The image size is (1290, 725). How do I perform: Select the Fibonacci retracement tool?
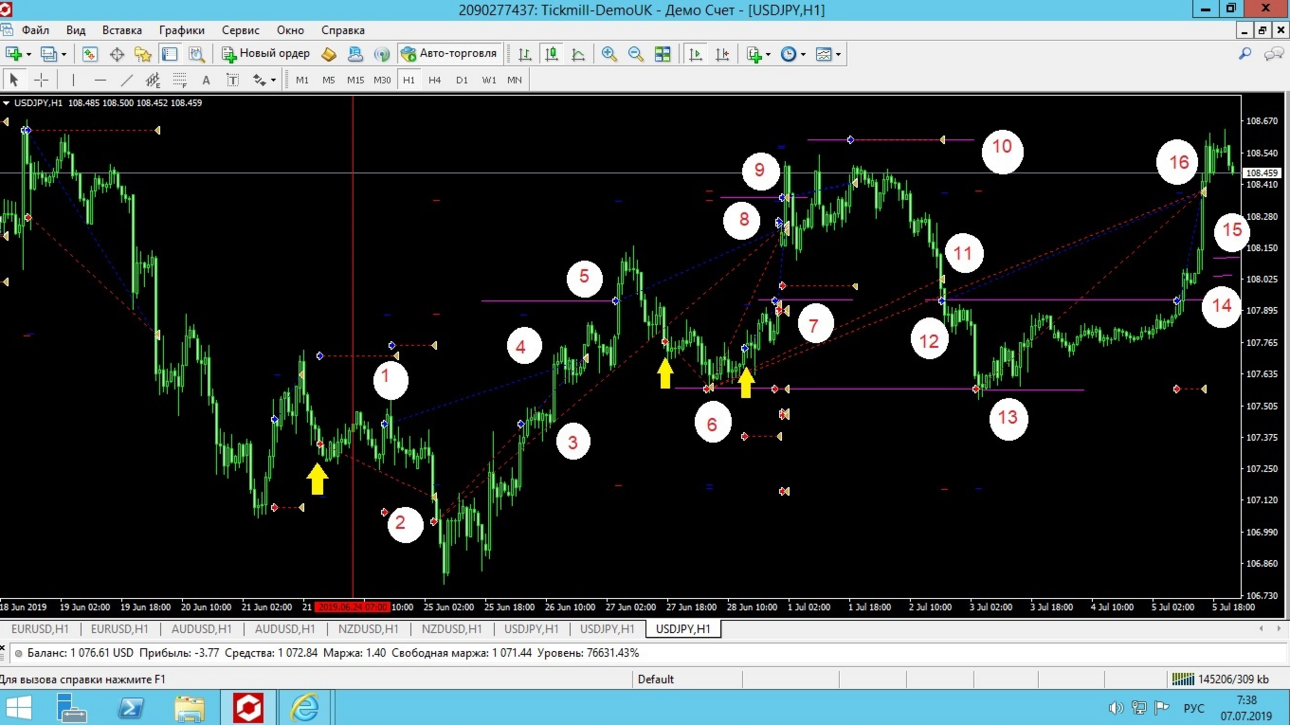(180, 80)
